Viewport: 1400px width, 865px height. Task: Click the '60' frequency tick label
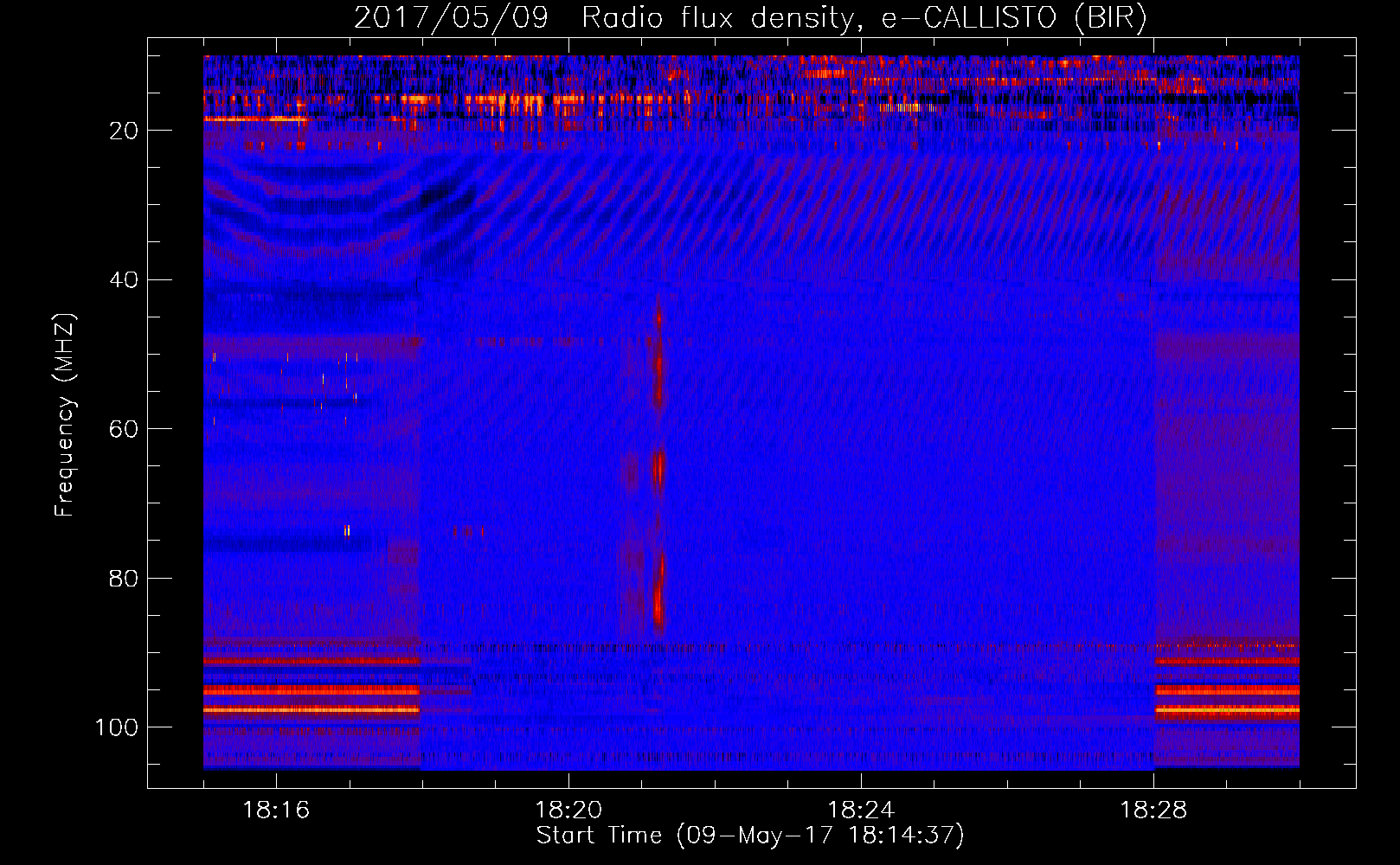click(124, 429)
